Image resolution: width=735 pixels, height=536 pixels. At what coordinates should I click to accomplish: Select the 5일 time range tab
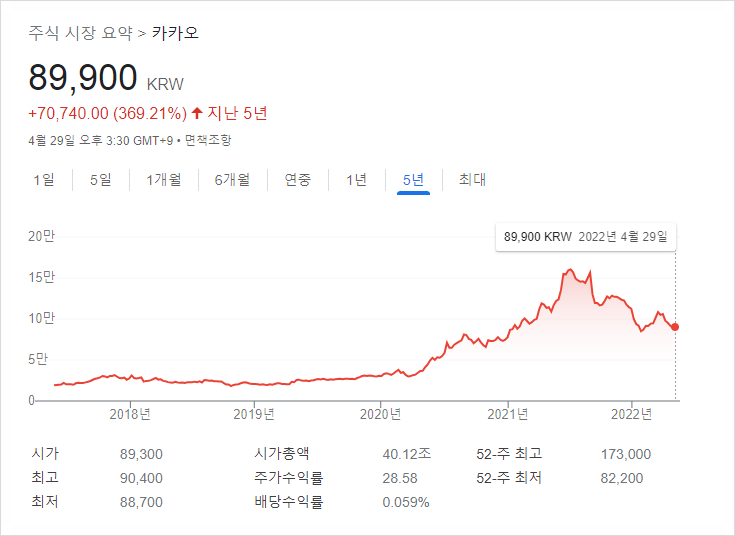(x=101, y=180)
